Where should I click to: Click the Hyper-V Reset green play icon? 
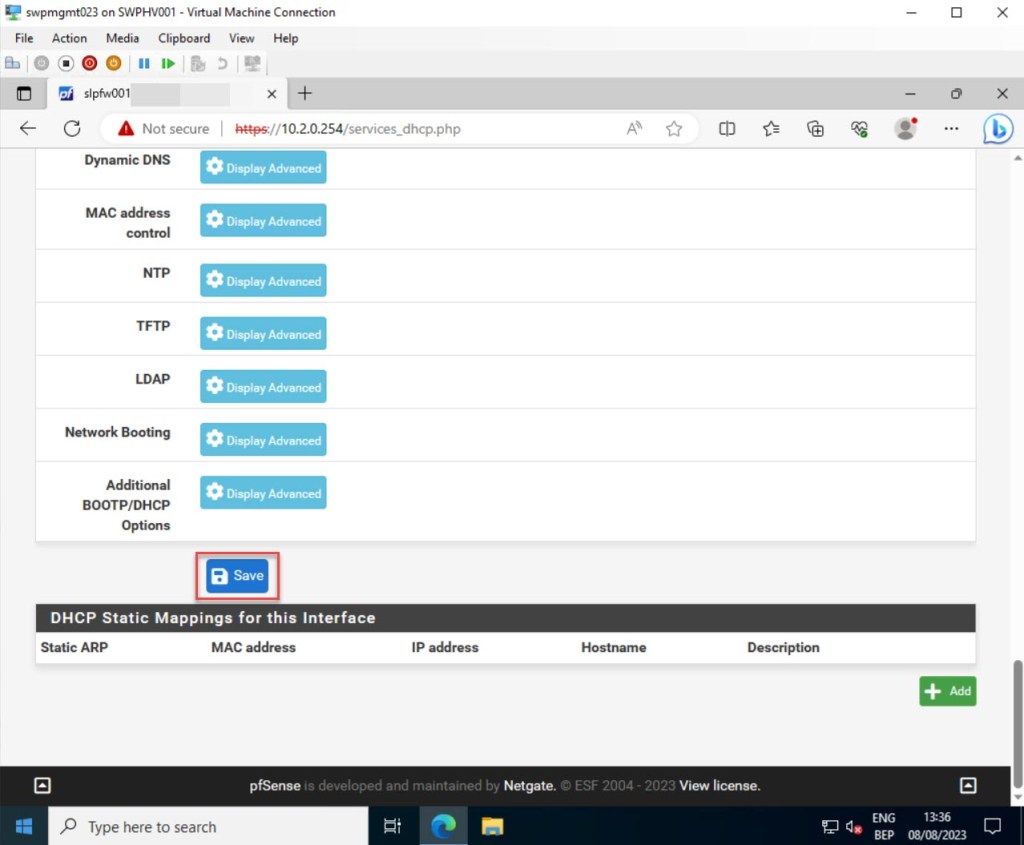click(168, 63)
